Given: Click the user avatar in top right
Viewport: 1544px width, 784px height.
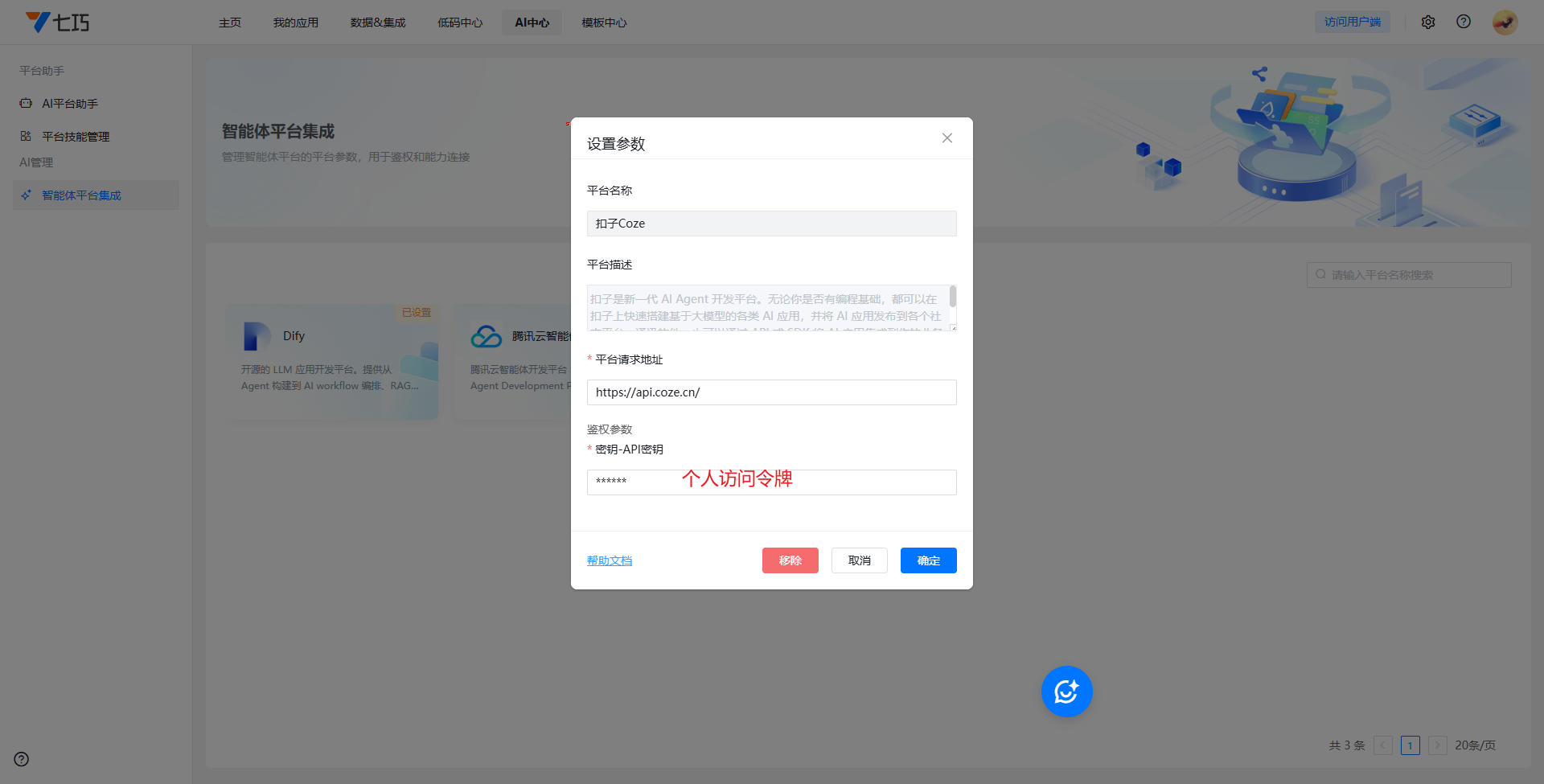Looking at the screenshot, I should 1505,23.
